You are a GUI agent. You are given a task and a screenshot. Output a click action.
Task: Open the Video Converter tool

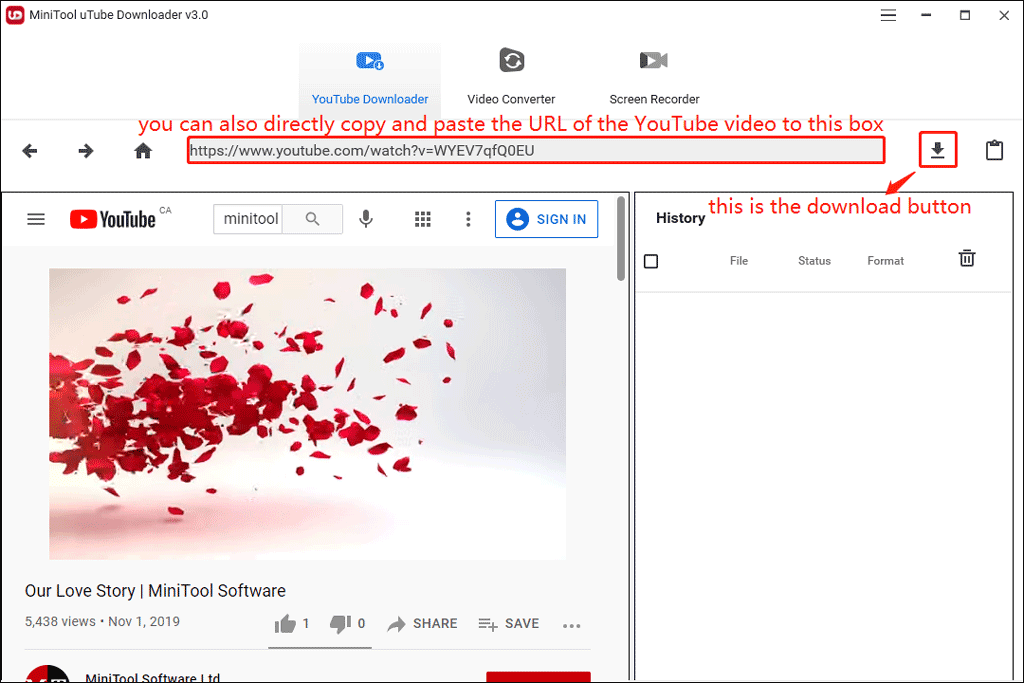coord(511,75)
